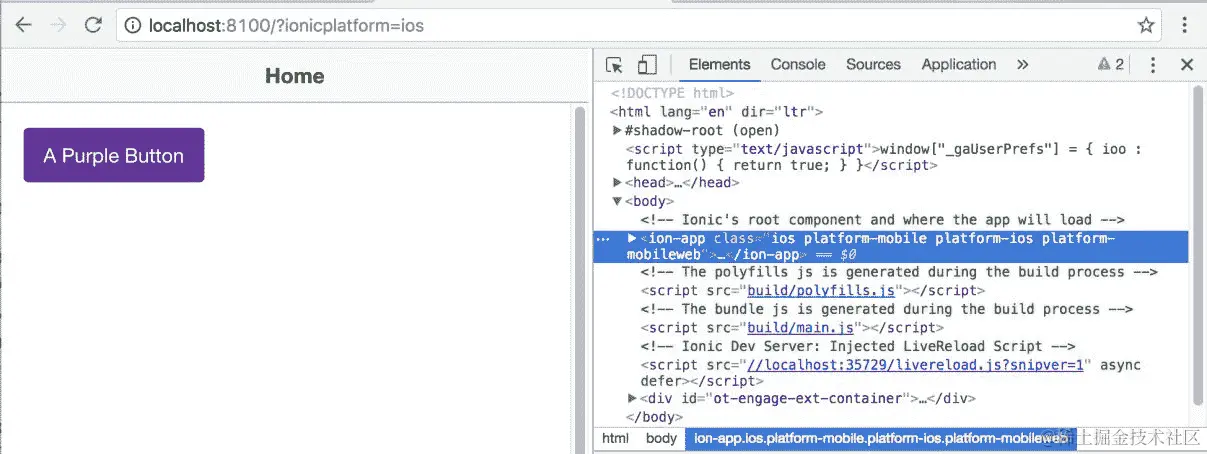Select the html lang="en" element line

pyautogui.click(x=717, y=112)
